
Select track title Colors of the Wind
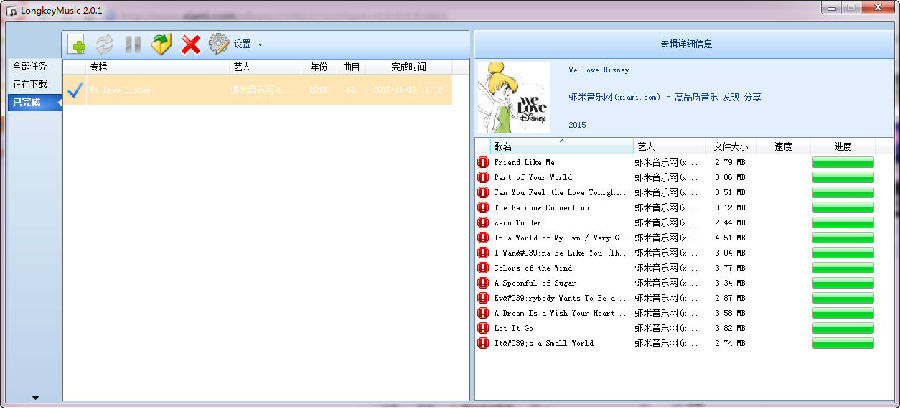click(x=533, y=268)
